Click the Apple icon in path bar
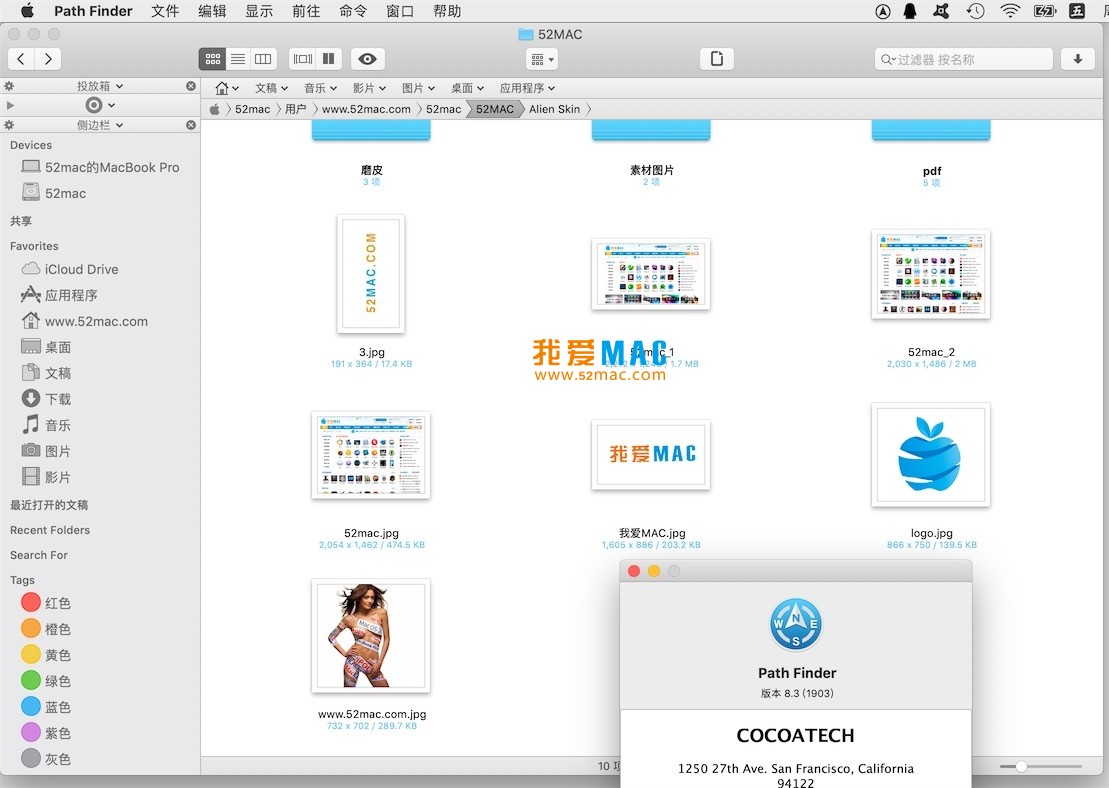The height and width of the screenshot is (788, 1109). (214, 109)
